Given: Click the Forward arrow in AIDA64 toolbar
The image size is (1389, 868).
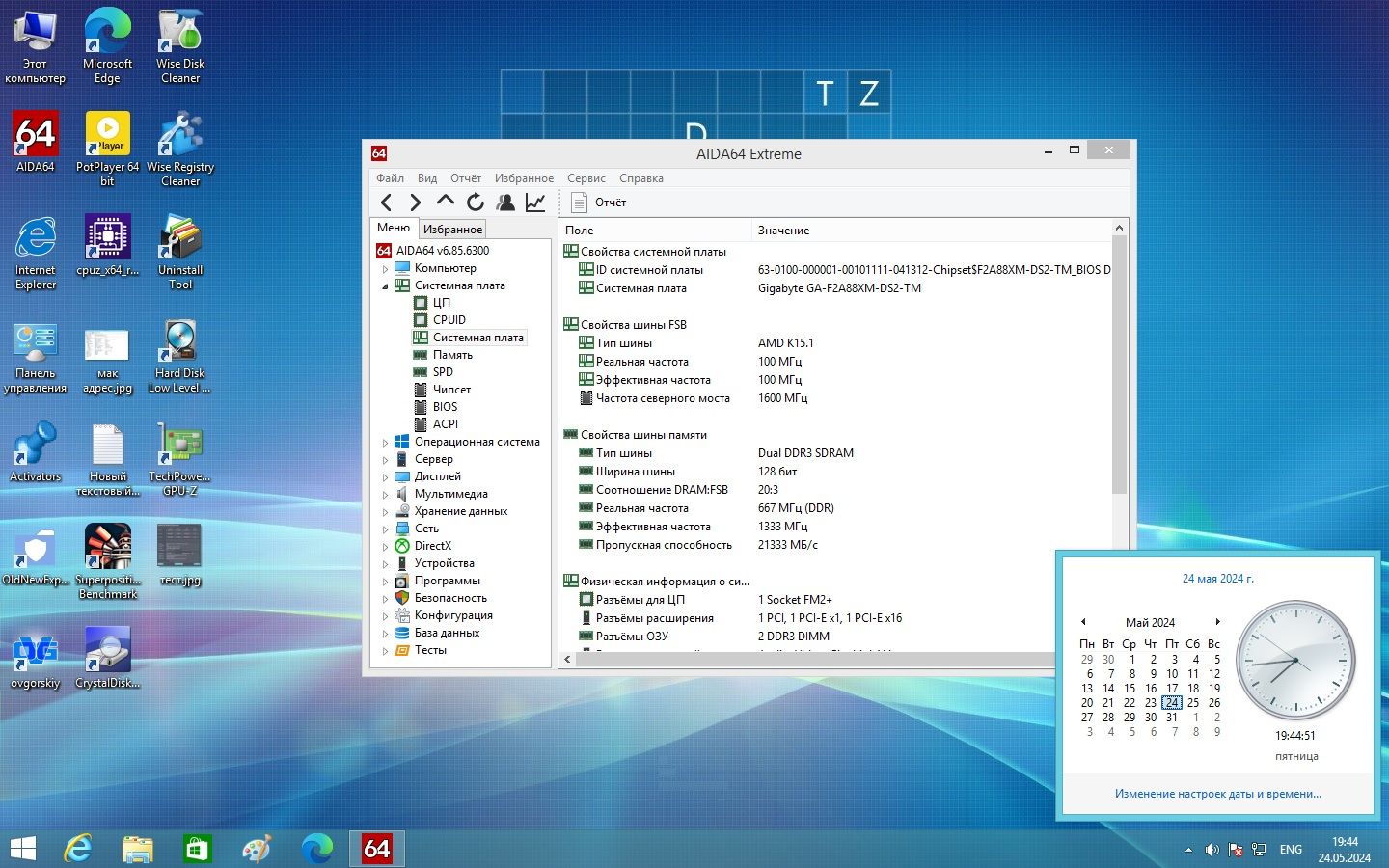Looking at the screenshot, I should pyautogui.click(x=415, y=202).
